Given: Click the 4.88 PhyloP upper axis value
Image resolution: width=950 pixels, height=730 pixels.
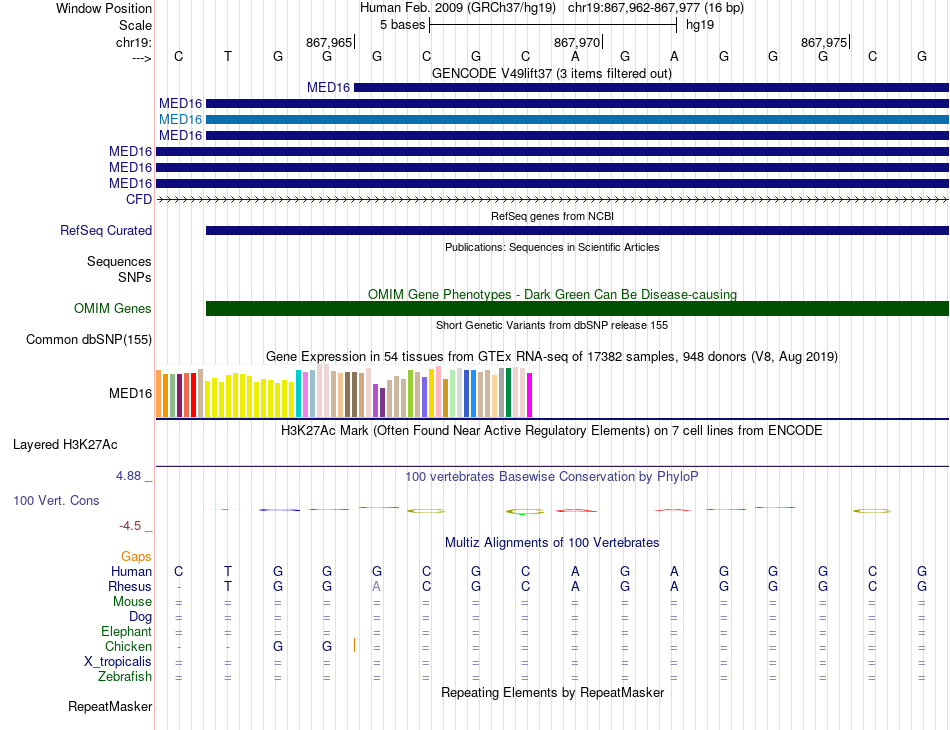Looking at the screenshot, I should pyautogui.click(x=128, y=476).
